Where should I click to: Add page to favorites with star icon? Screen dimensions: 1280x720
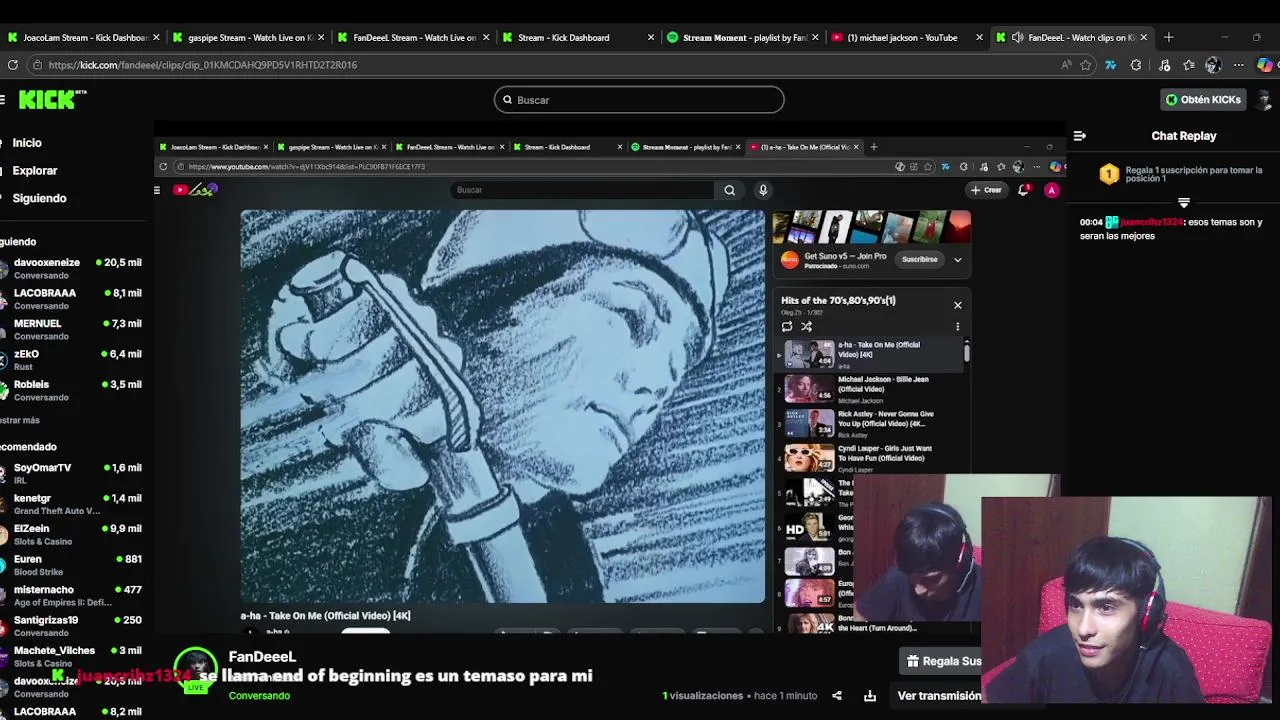(x=1086, y=65)
